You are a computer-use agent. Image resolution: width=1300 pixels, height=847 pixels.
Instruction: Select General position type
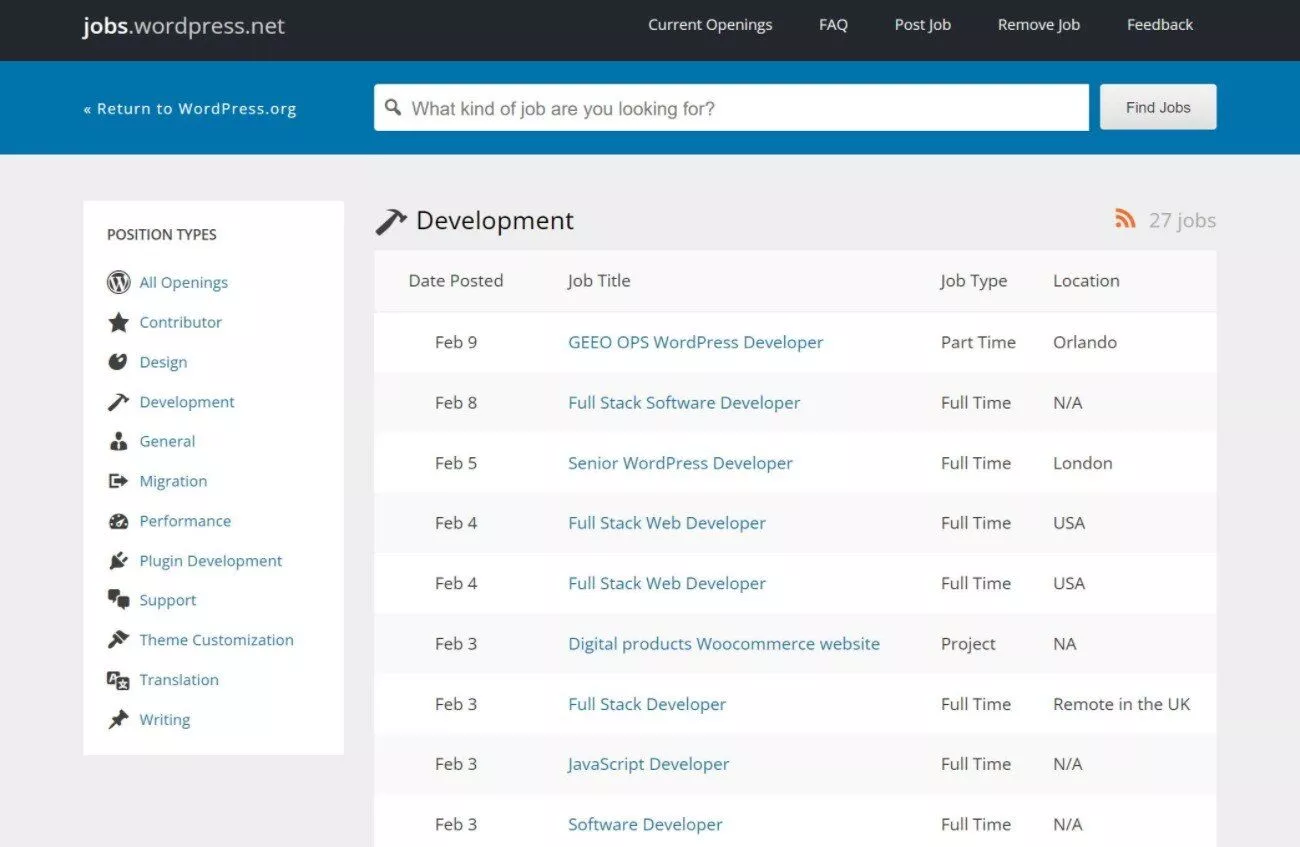click(167, 441)
